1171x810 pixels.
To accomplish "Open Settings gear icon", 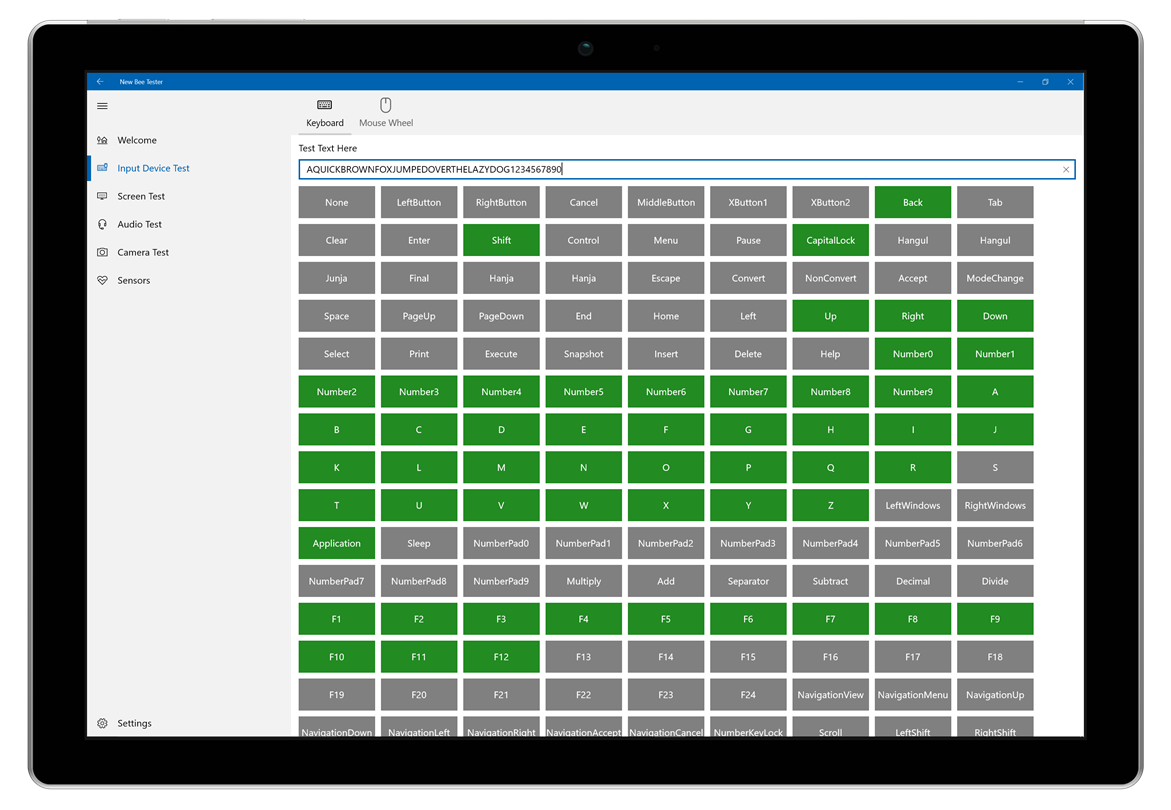I will click(x=102, y=723).
